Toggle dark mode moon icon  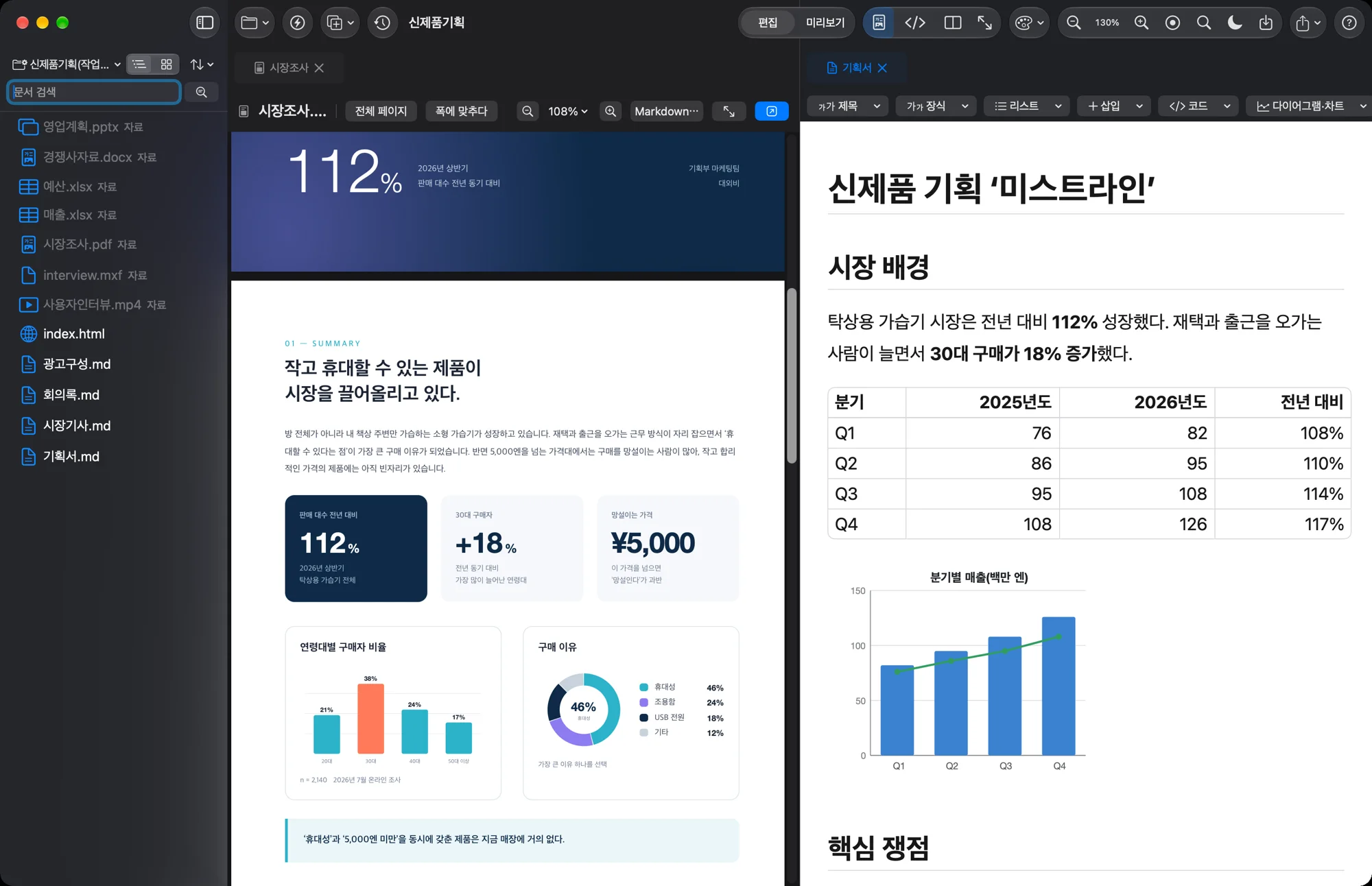tap(1235, 23)
